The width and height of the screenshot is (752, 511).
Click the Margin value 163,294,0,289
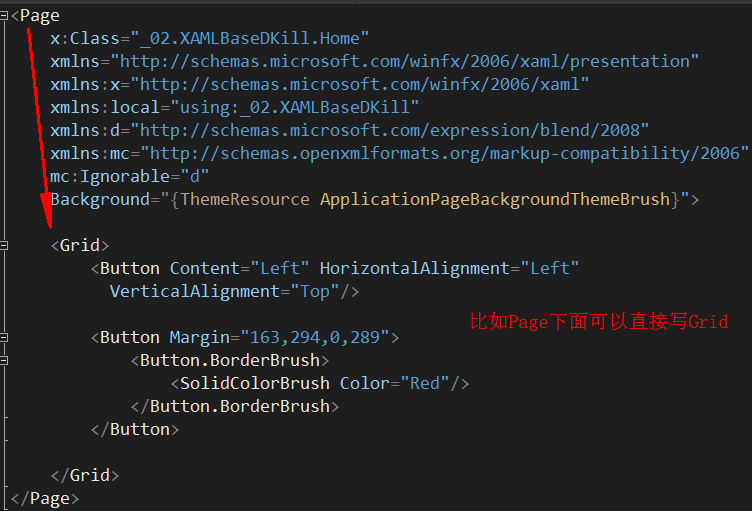(x=315, y=337)
